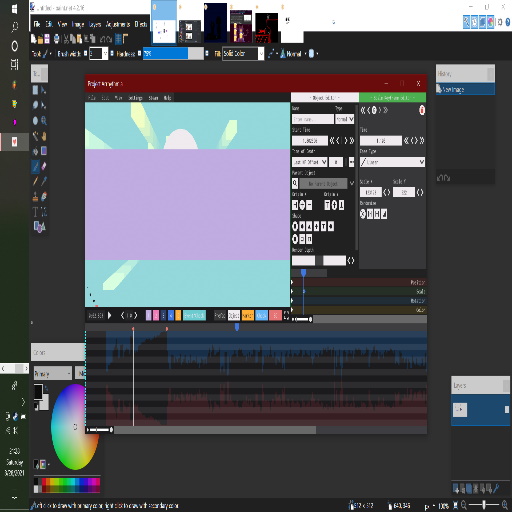Open the Ease Type Linear dropdown

click(x=392, y=162)
